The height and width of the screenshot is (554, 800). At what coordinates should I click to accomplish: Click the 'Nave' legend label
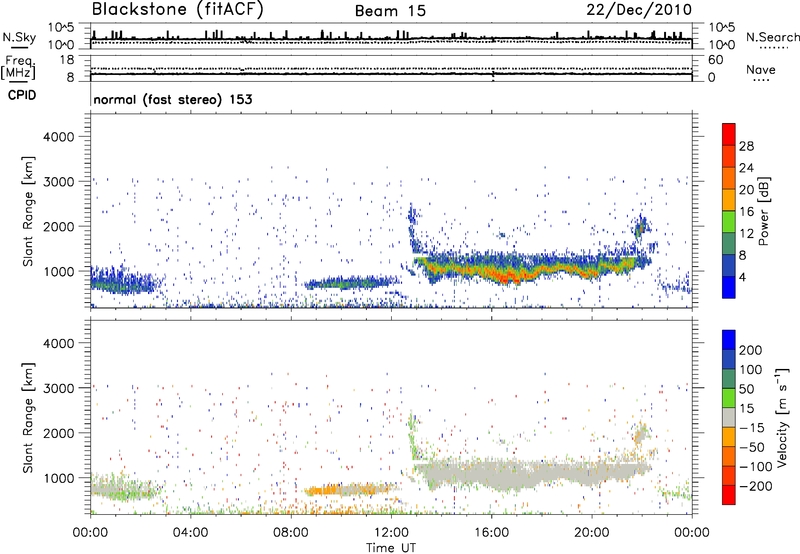click(x=761, y=69)
